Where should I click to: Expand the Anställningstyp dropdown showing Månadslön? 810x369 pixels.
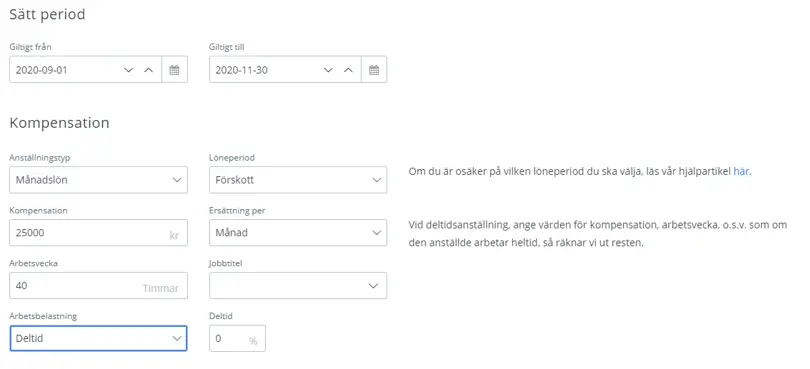pos(98,180)
